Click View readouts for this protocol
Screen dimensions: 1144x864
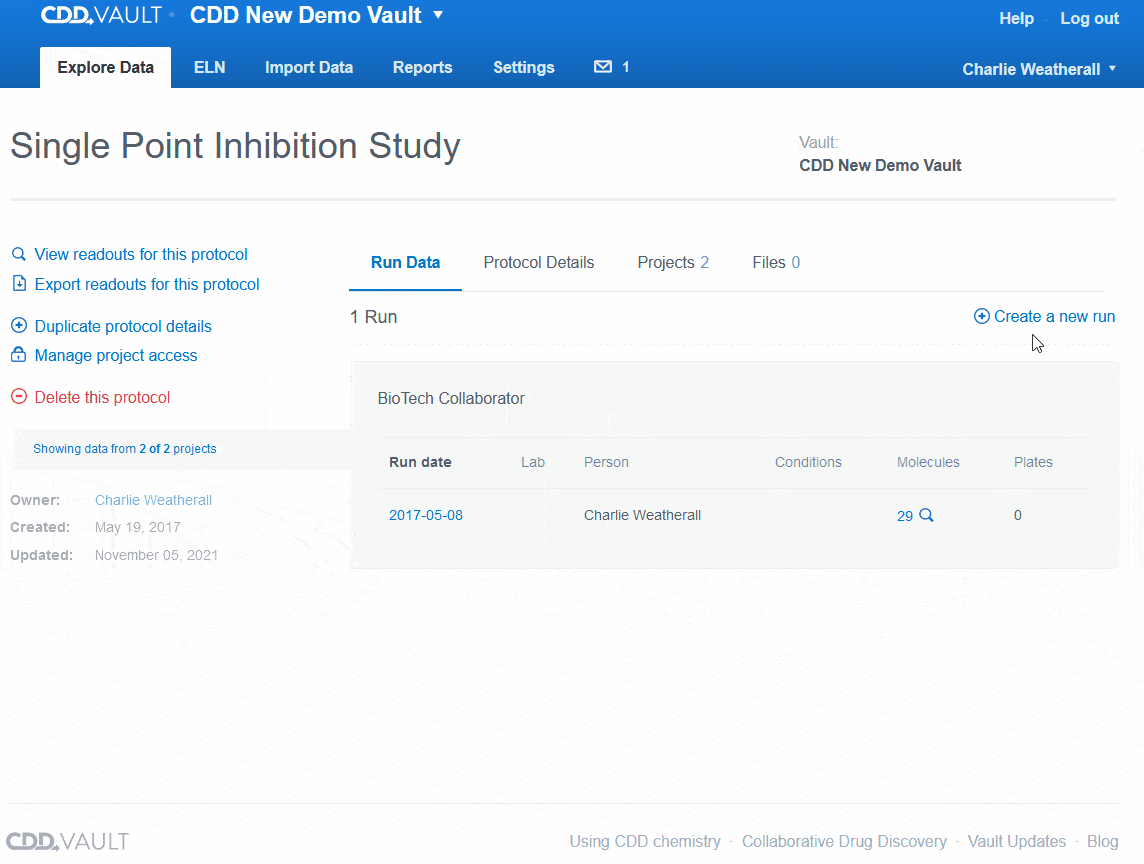click(x=142, y=254)
